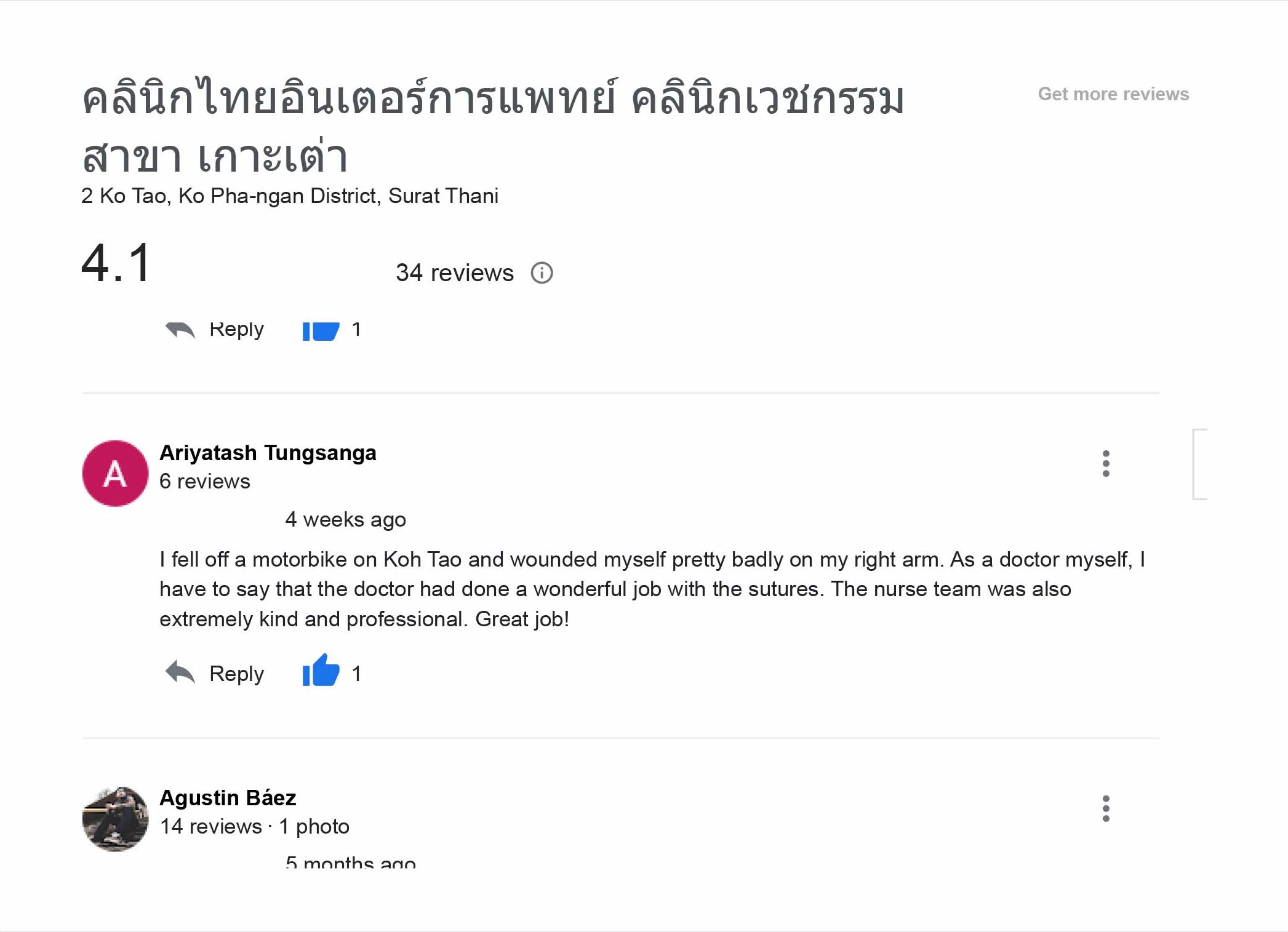
Task: Open the Agustin Báez reviewer name
Action: pos(228,798)
